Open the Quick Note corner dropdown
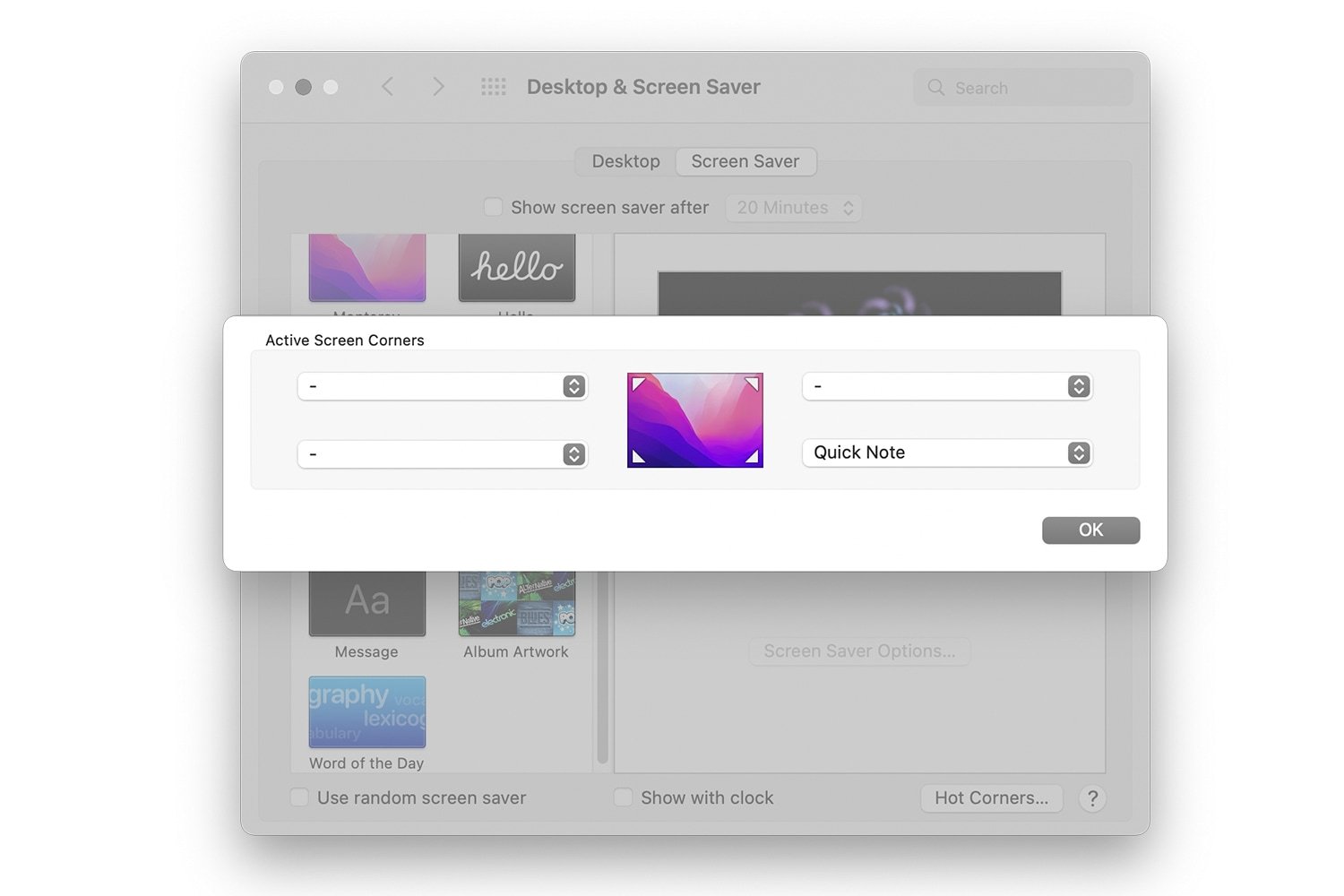1344x896 pixels. coord(947,452)
